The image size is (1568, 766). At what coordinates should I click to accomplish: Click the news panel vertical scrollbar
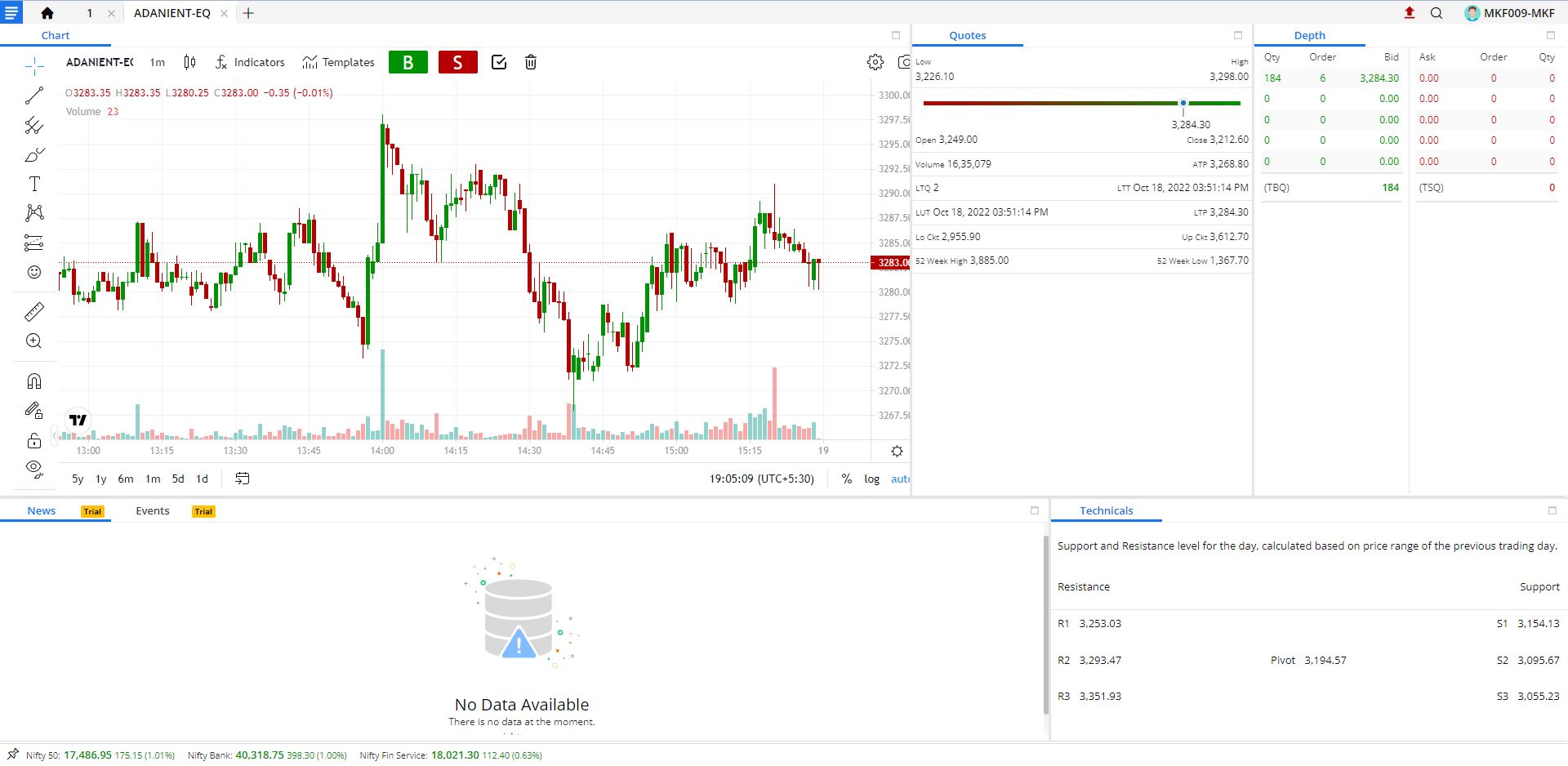pyautogui.click(x=1045, y=625)
